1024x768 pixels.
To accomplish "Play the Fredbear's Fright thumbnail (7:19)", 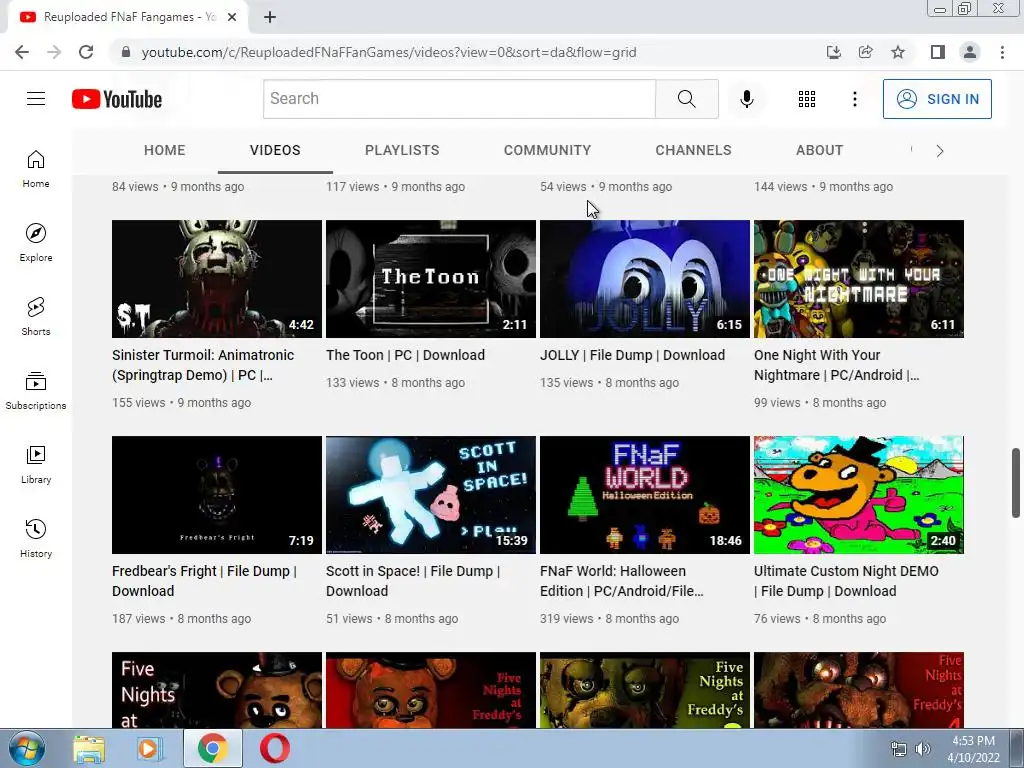I will point(217,495).
